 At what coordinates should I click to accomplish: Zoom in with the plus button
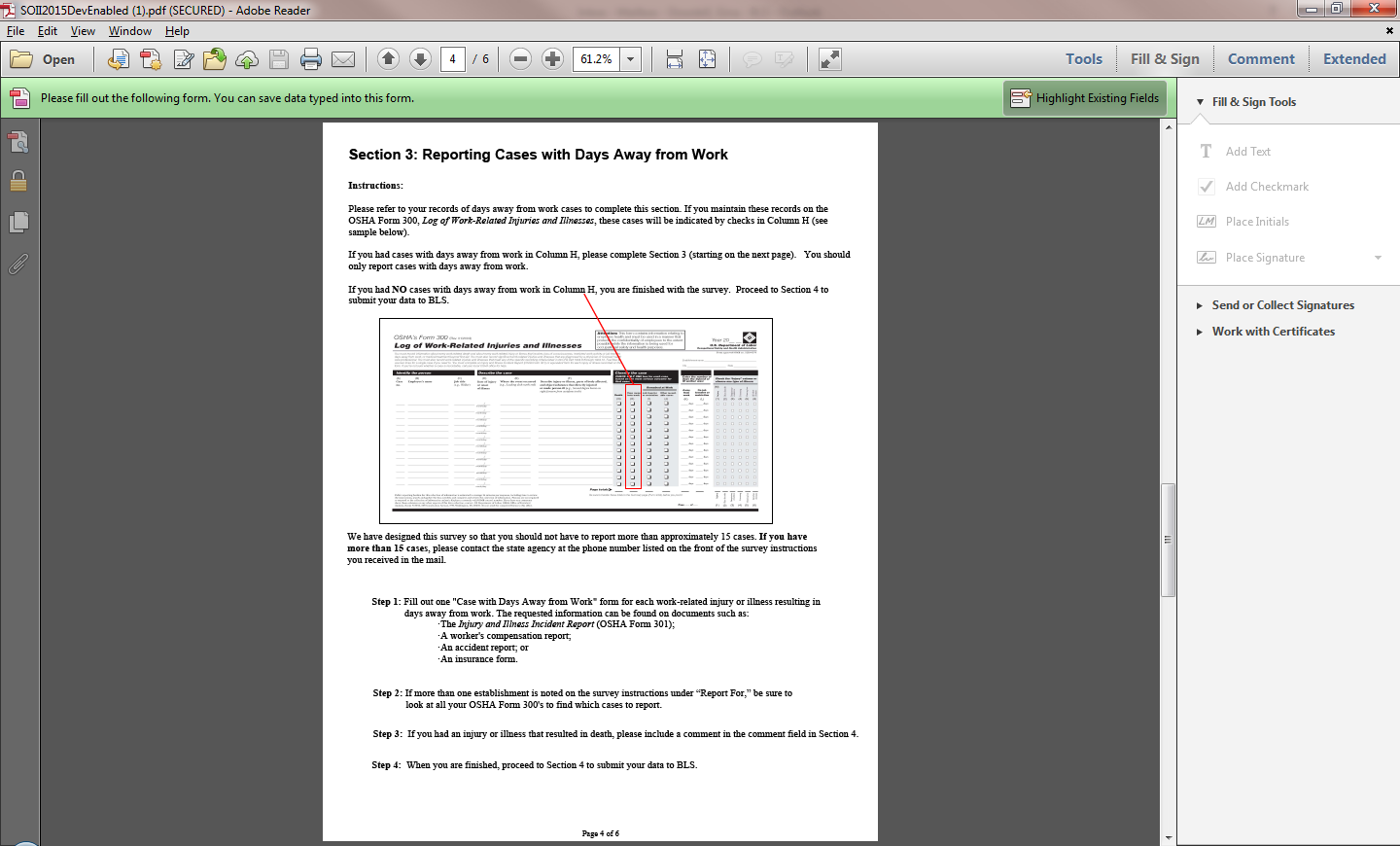[552, 59]
